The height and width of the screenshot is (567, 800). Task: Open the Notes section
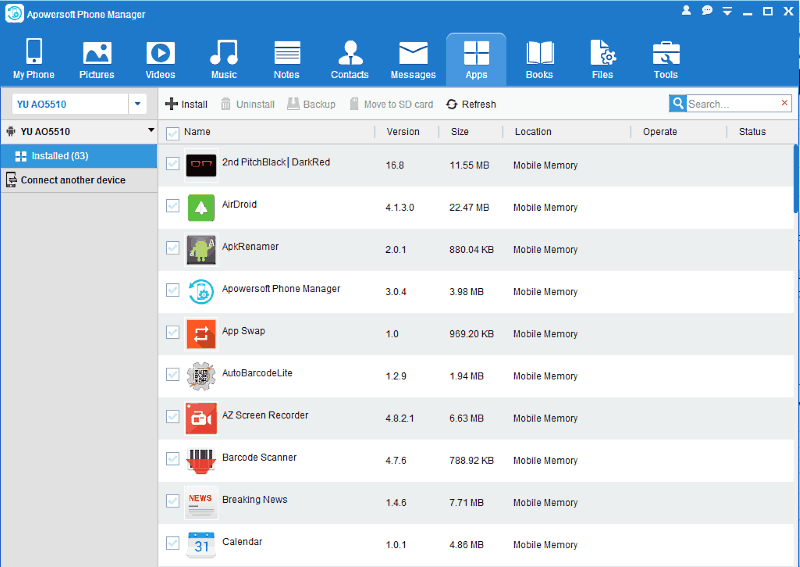click(287, 59)
